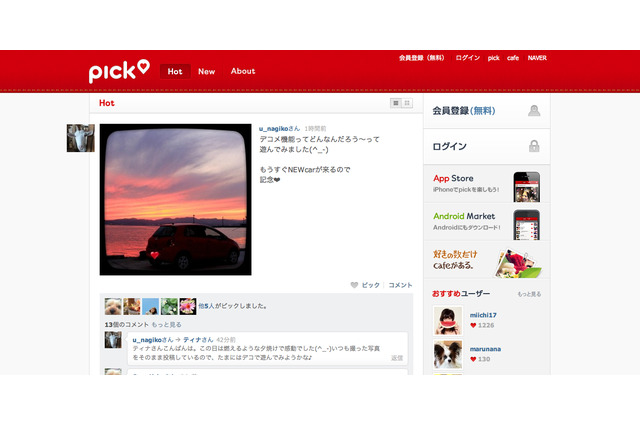Viewport: 640px width, 426px height.
Task: Open the pick link in top bar
Action: [x=493, y=58]
